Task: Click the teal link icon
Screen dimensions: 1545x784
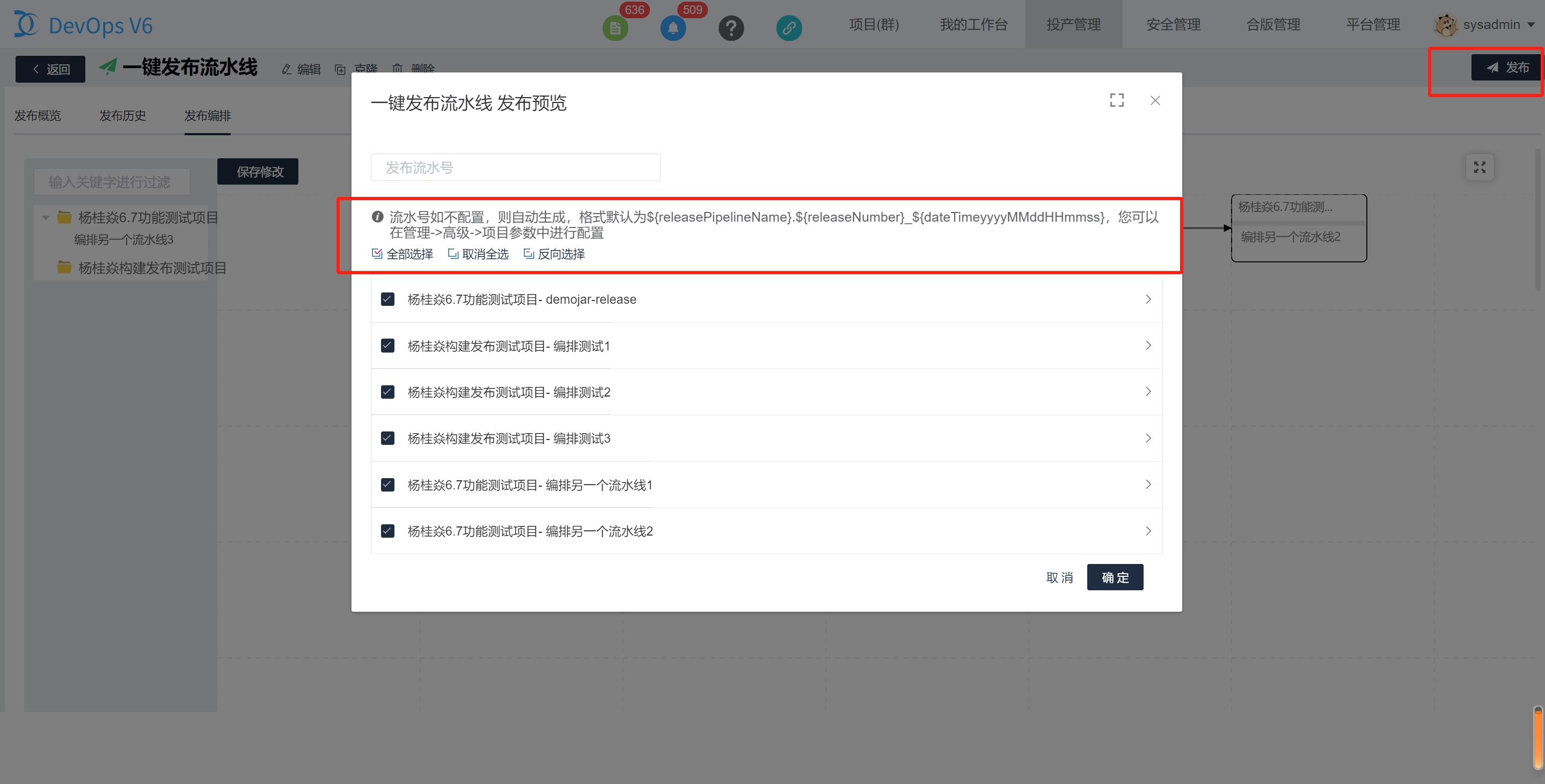Action: [789, 27]
